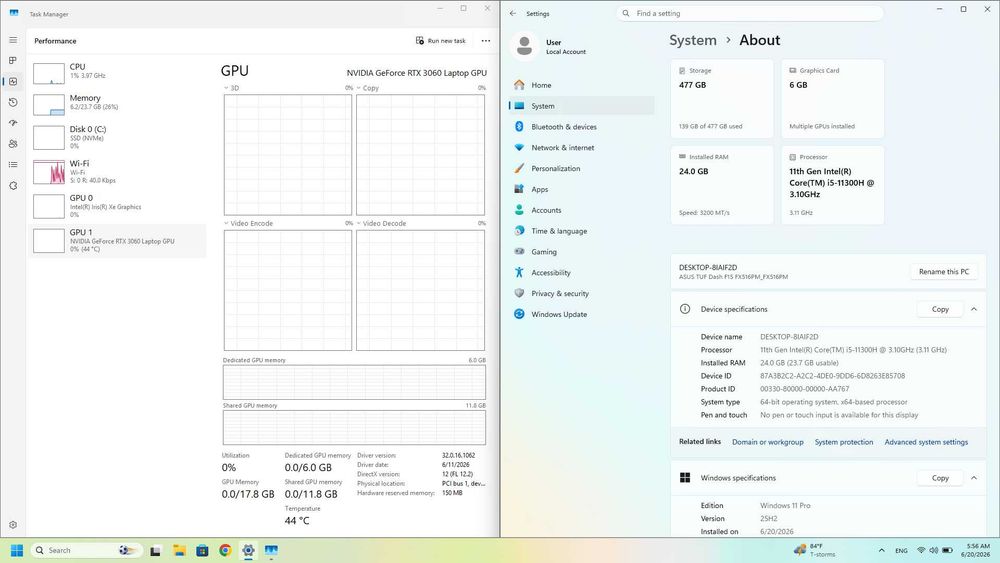Click the Dedicated GPU memory graph

click(x=354, y=382)
